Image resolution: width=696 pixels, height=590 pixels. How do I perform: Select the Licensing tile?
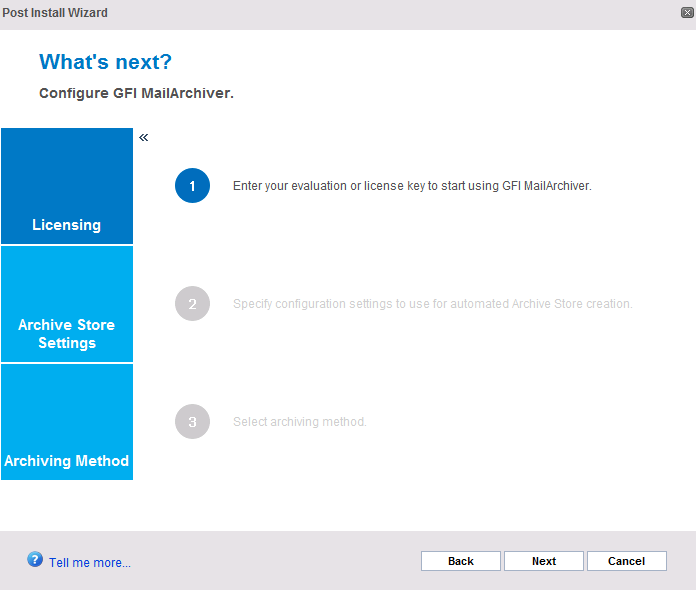point(67,186)
